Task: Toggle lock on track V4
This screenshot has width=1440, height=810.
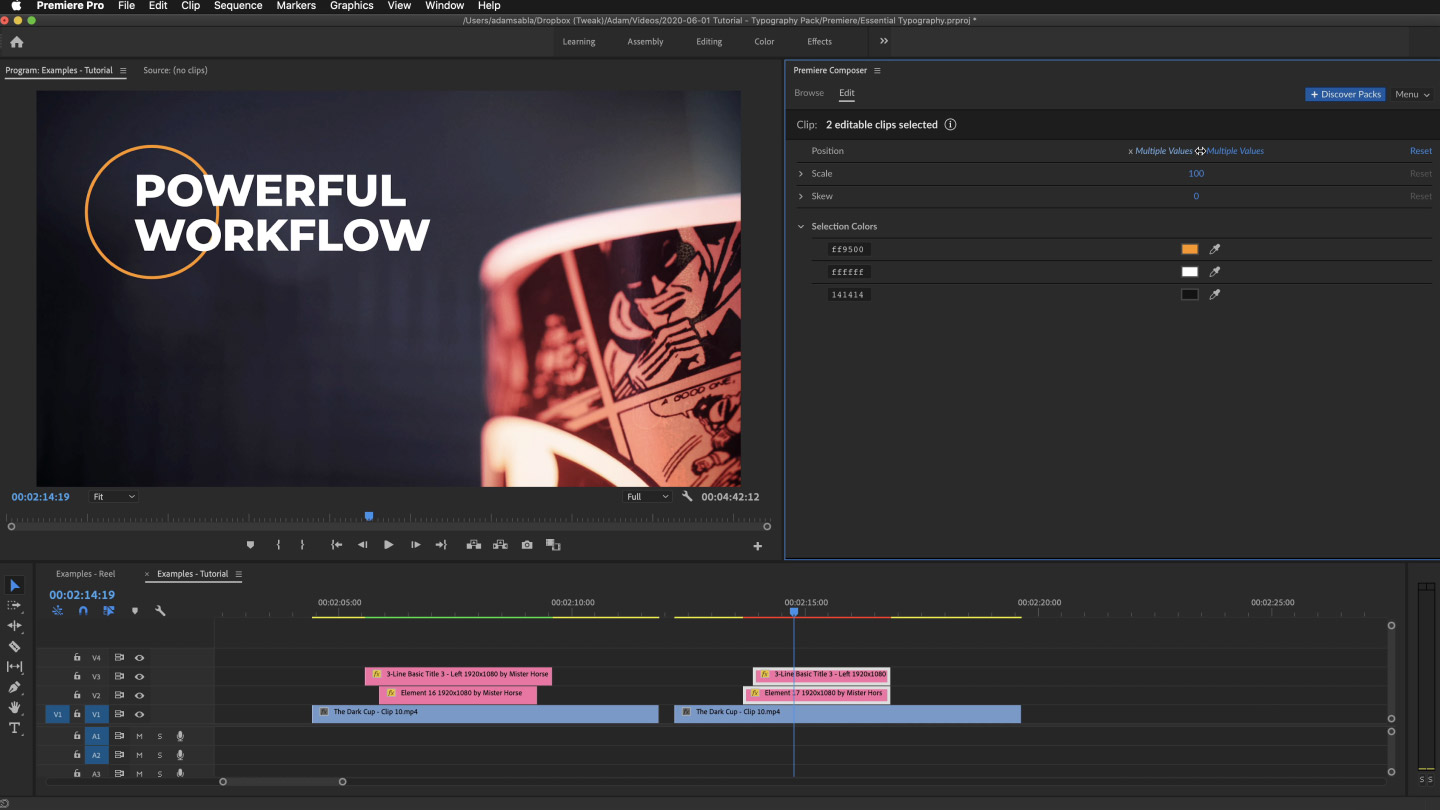Action: click(77, 658)
